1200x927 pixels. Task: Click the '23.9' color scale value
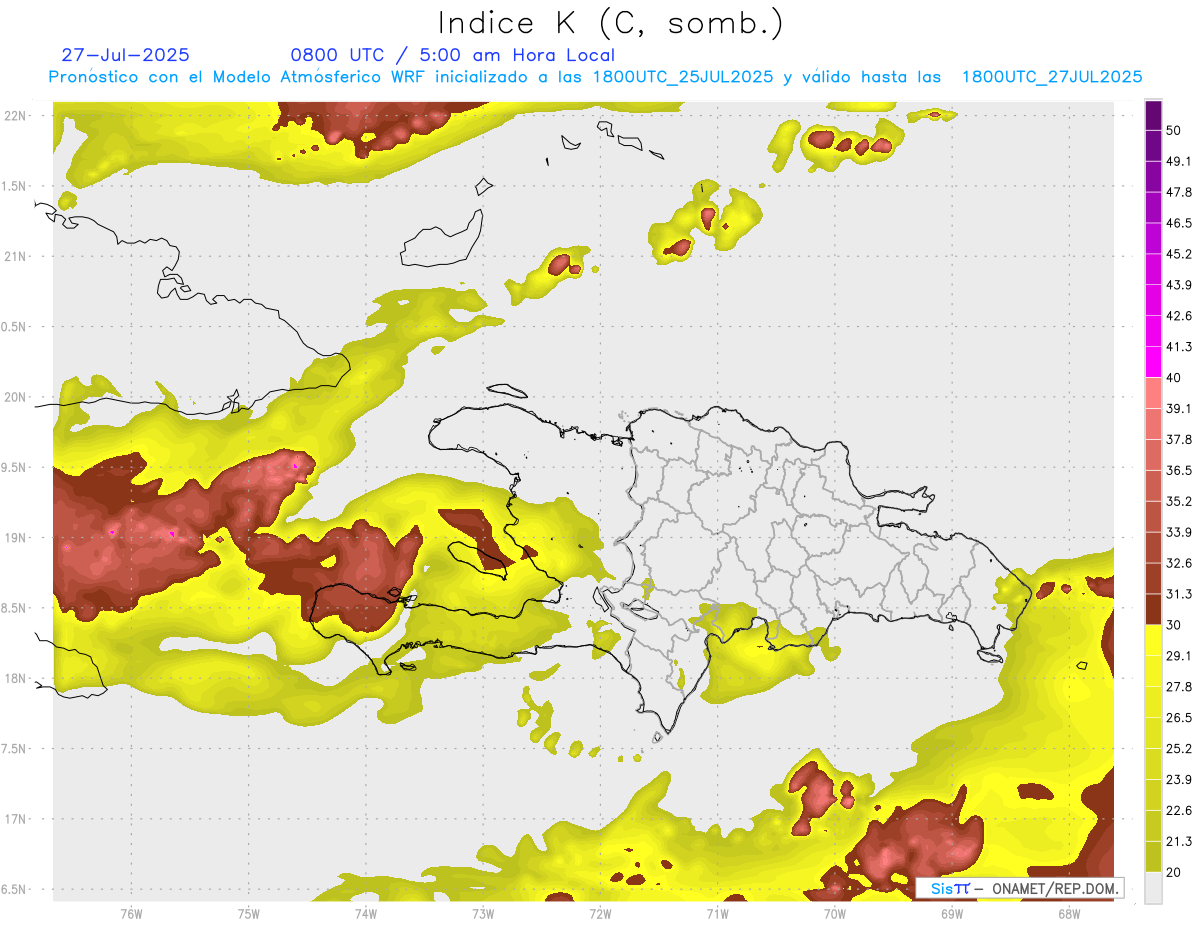click(x=1179, y=779)
